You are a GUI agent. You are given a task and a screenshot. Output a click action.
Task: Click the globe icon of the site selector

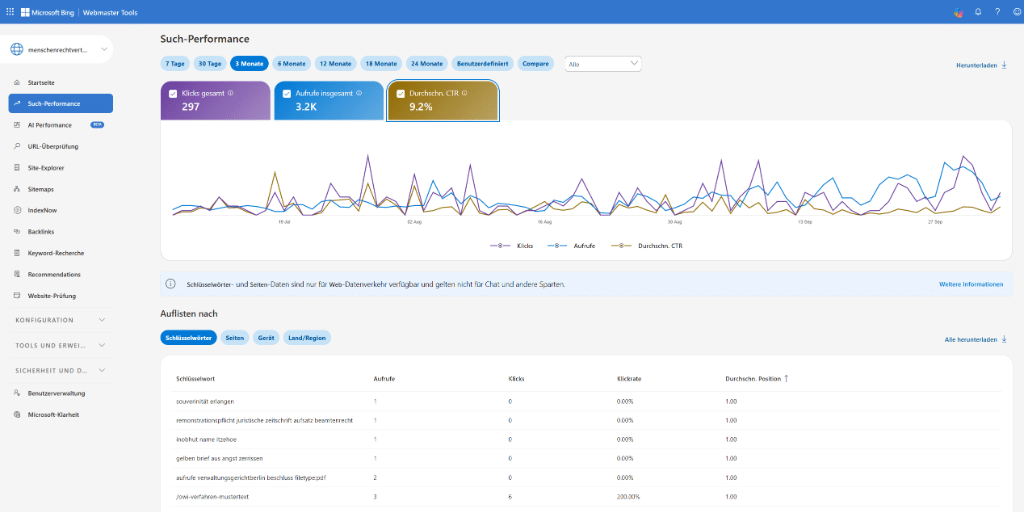click(x=16, y=50)
